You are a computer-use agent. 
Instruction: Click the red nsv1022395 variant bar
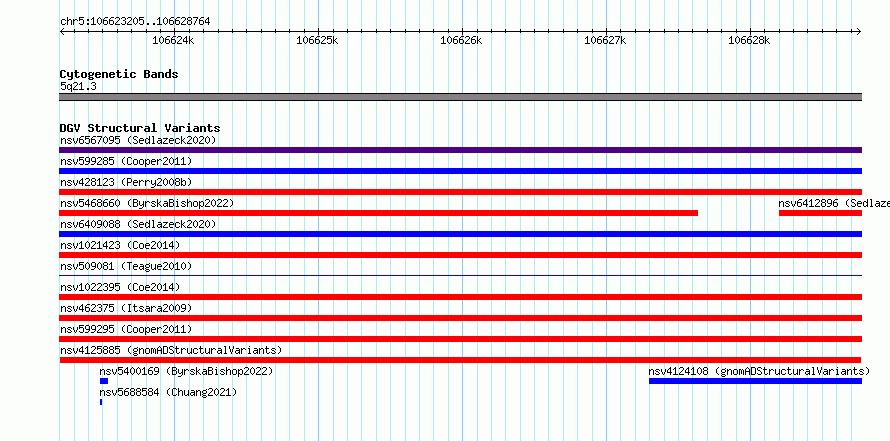460,297
